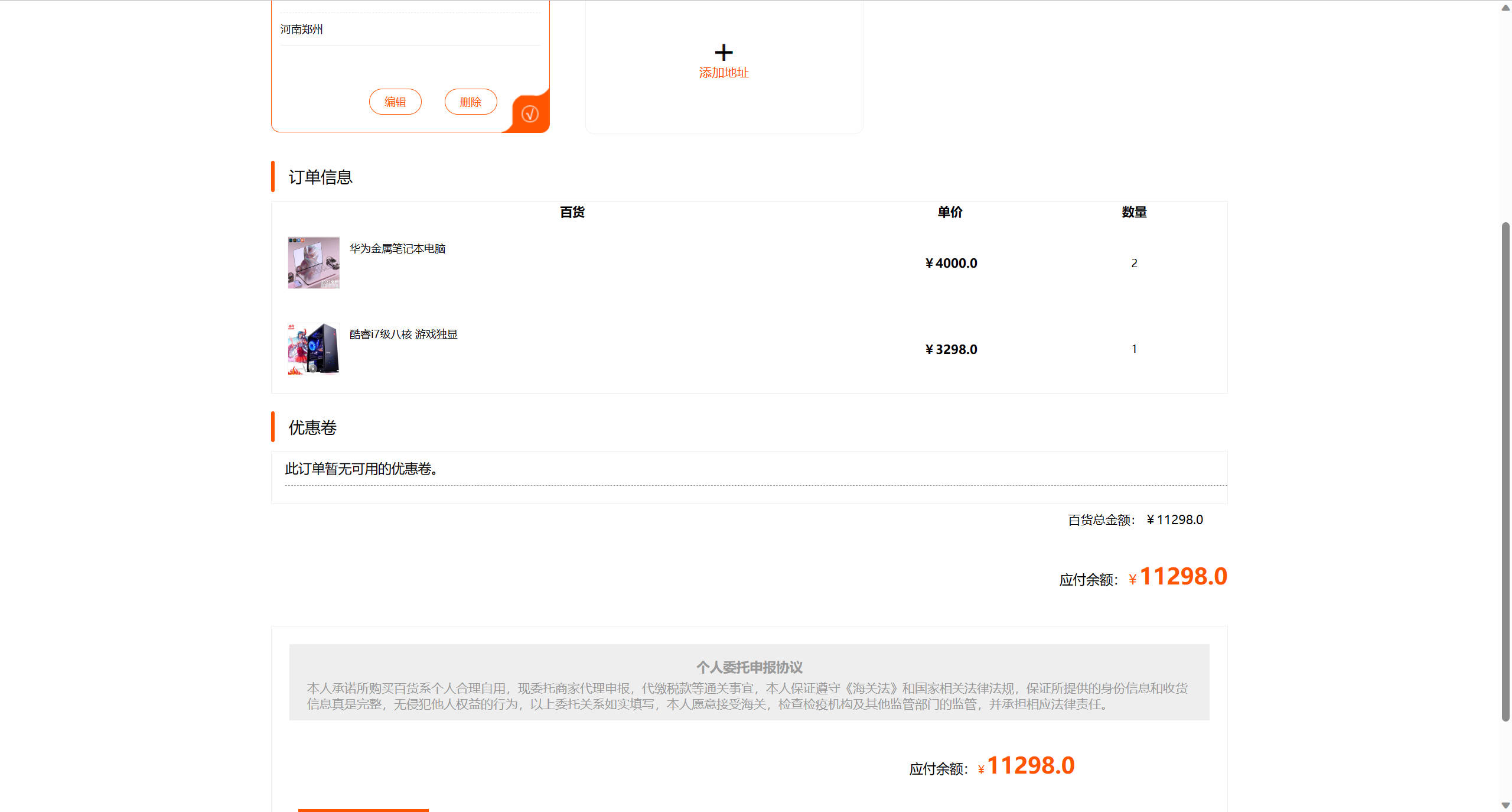The height and width of the screenshot is (812, 1512).
Task: Open the Huawei laptop product thumbnail
Action: point(314,262)
